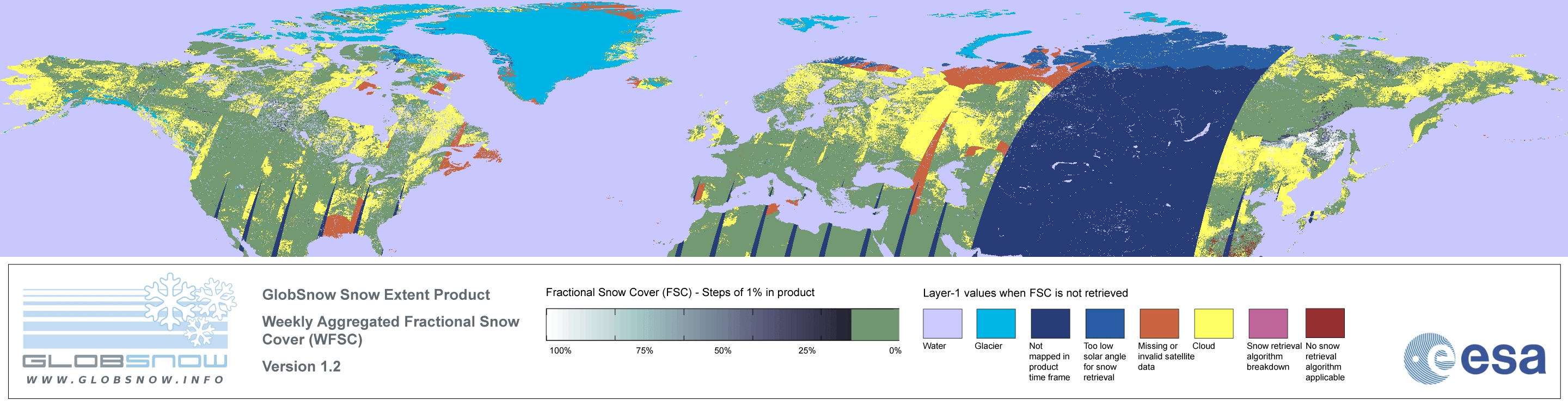Click the 100% colorbar label
Viewport: 1568px width, 406px height.
[x=561, y=350]
